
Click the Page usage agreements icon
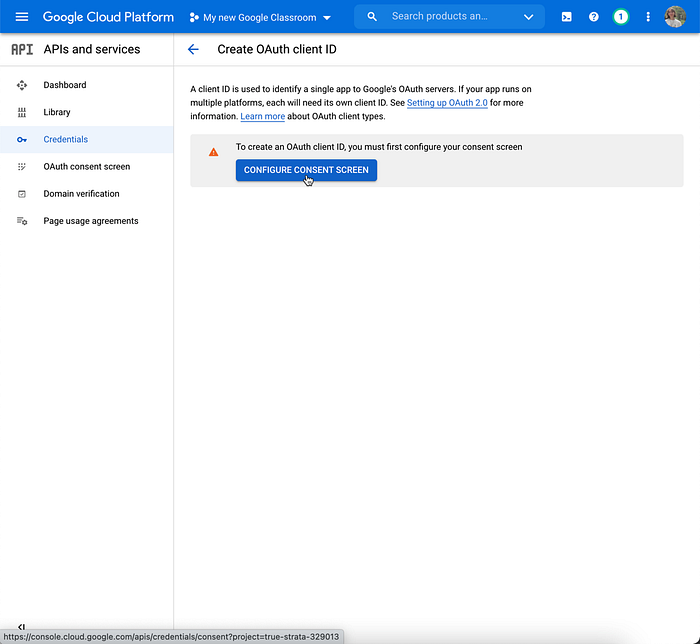pyautogui.click(x=22, y=221)
